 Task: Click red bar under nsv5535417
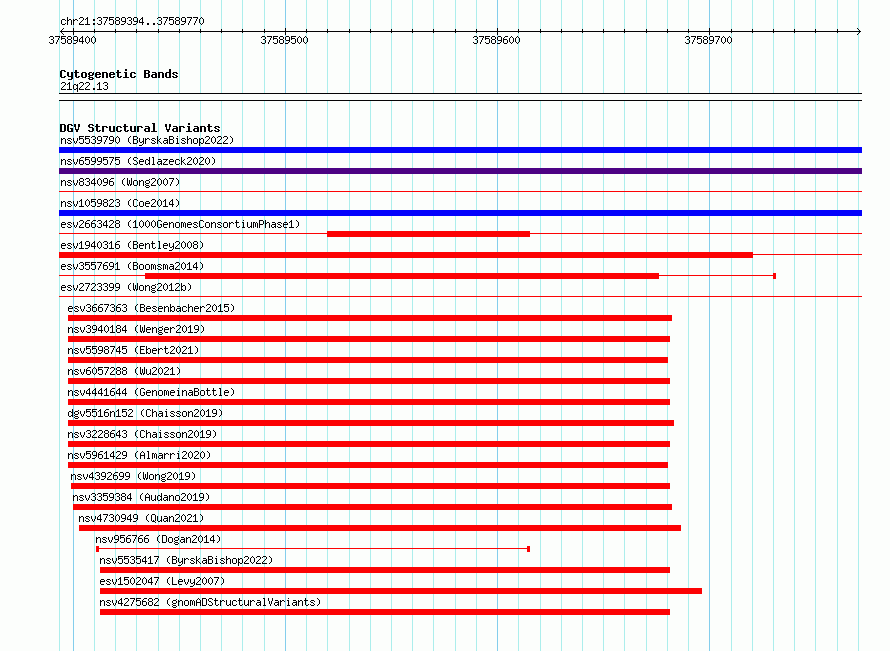[385, 570]
